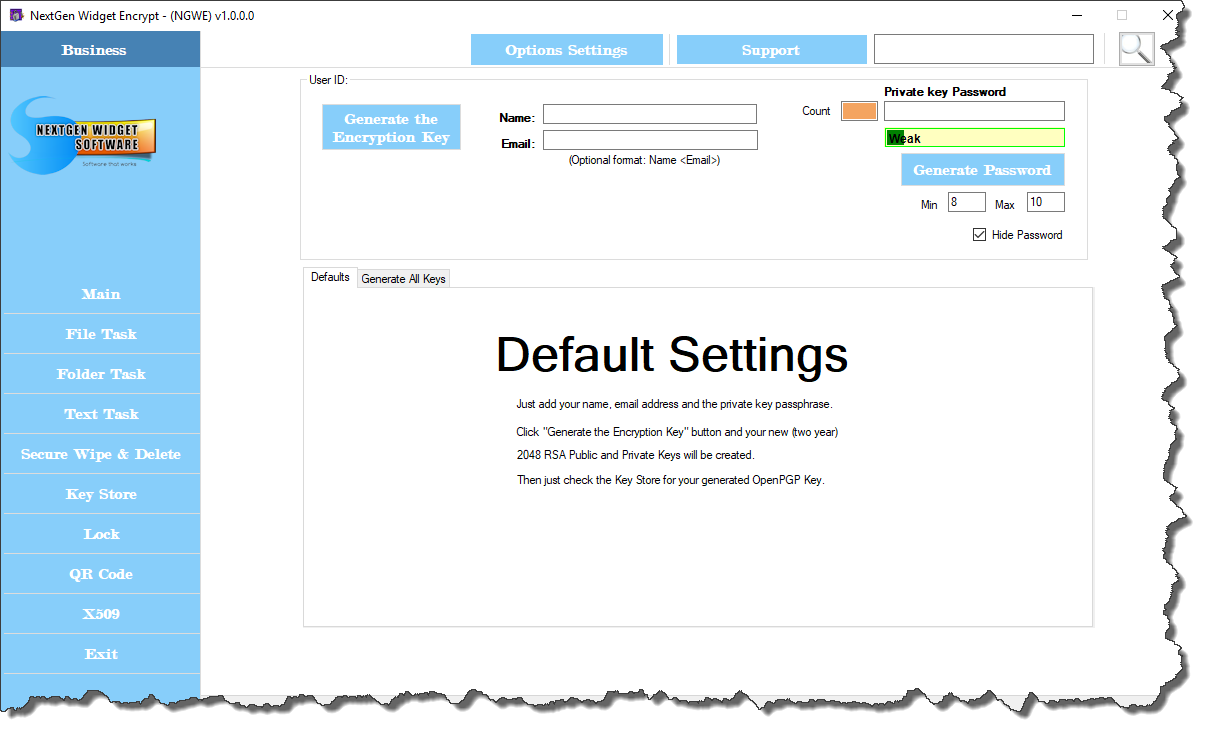Switch to the Generate All Keys tab
Viewport: 1207px width, 733px height.
(x=403, y=279)
